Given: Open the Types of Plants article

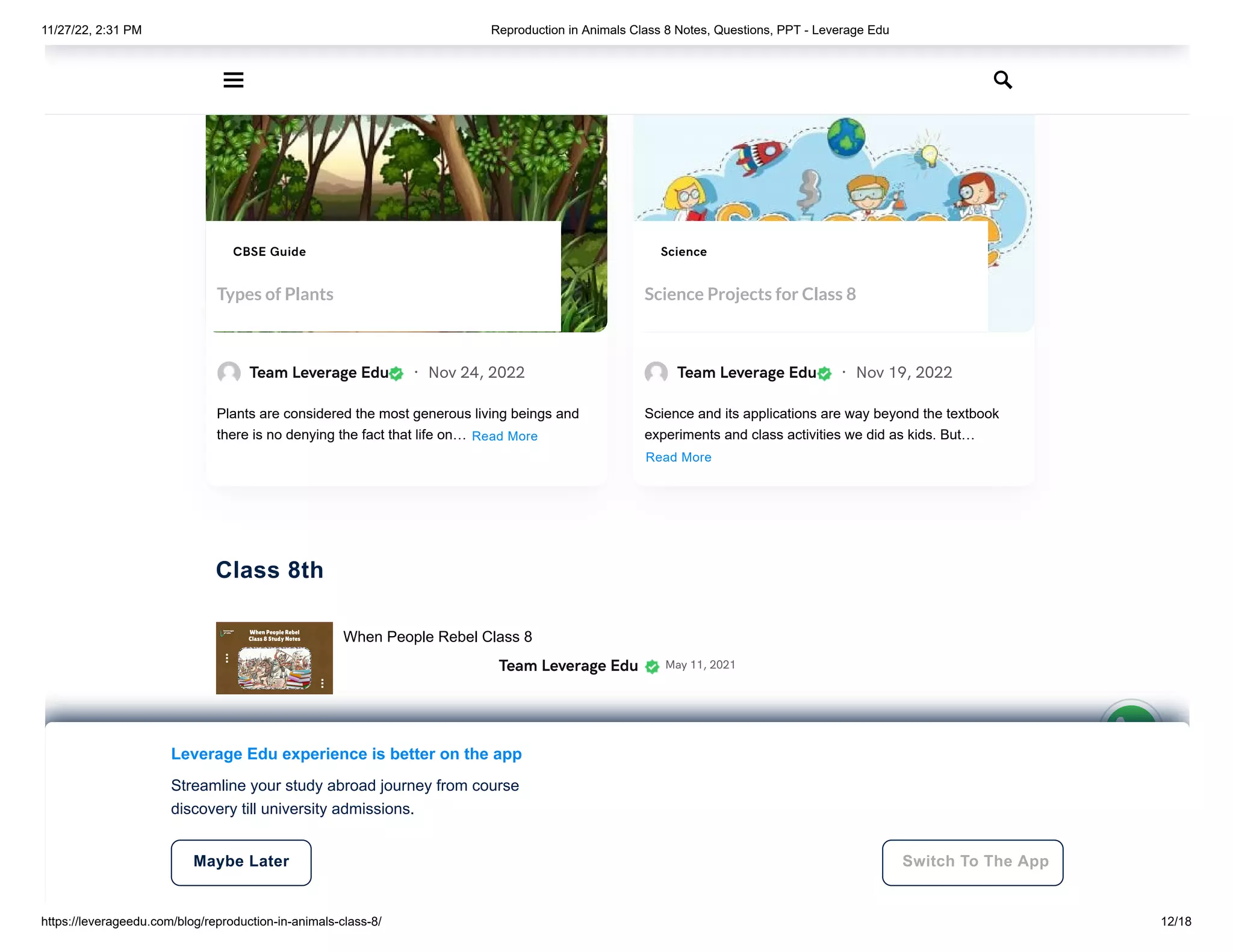Looking at the screenshot, I should pos(275,294).
